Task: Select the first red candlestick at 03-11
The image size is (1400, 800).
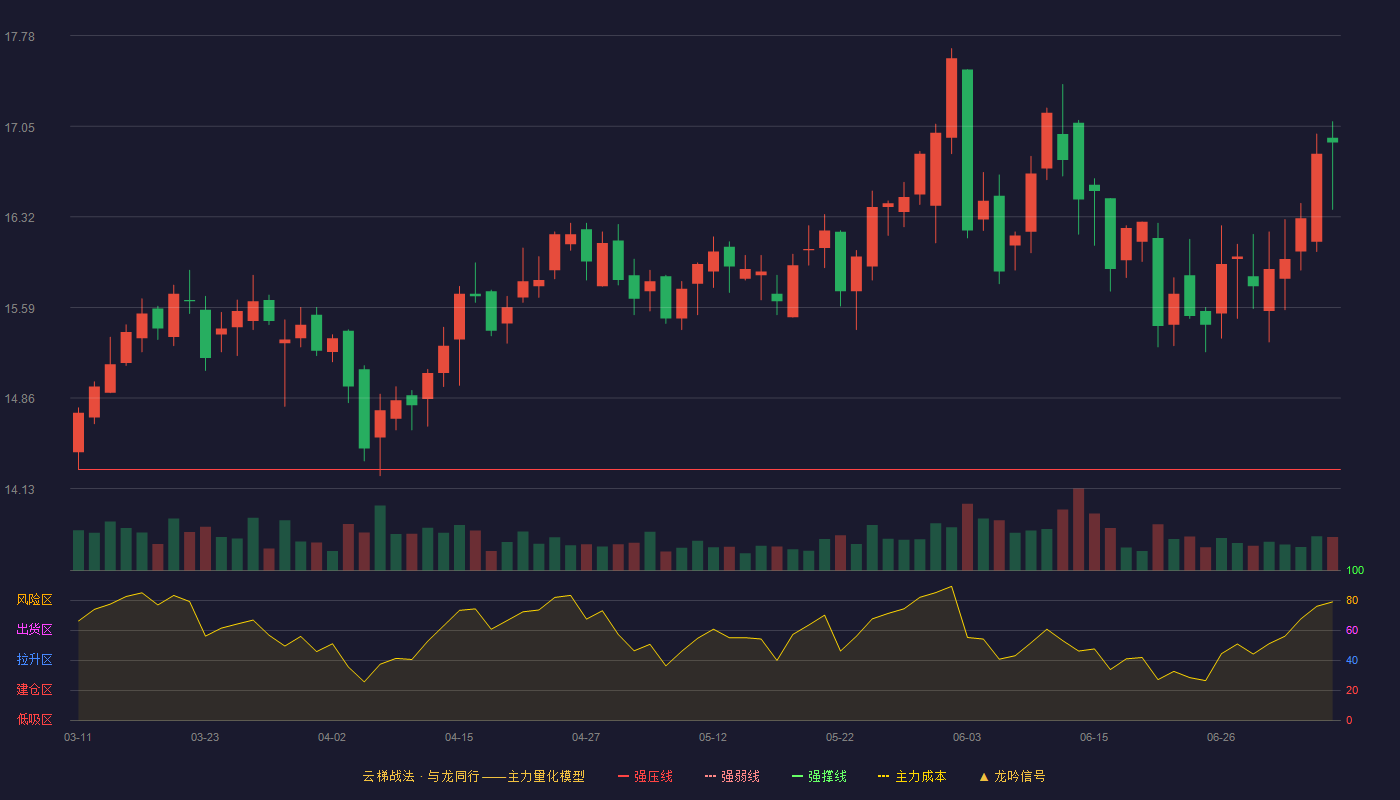Action: coord(78,432)
